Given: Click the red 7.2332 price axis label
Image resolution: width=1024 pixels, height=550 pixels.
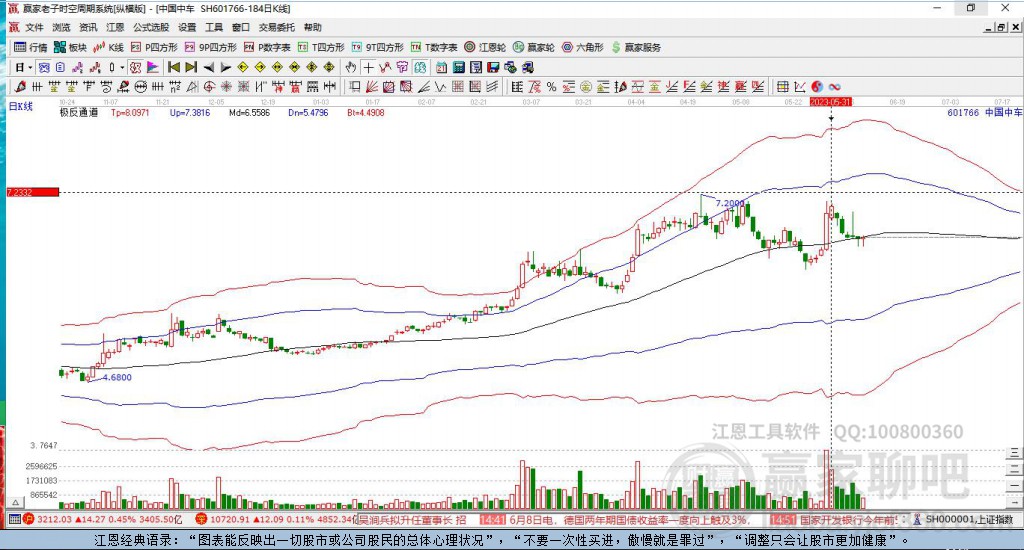Looking at the screenshot, I should 33,192.
